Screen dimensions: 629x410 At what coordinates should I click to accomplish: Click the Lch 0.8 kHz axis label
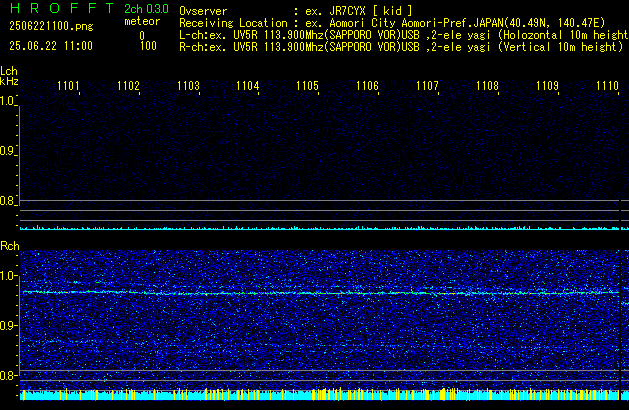tap(8, 201)
